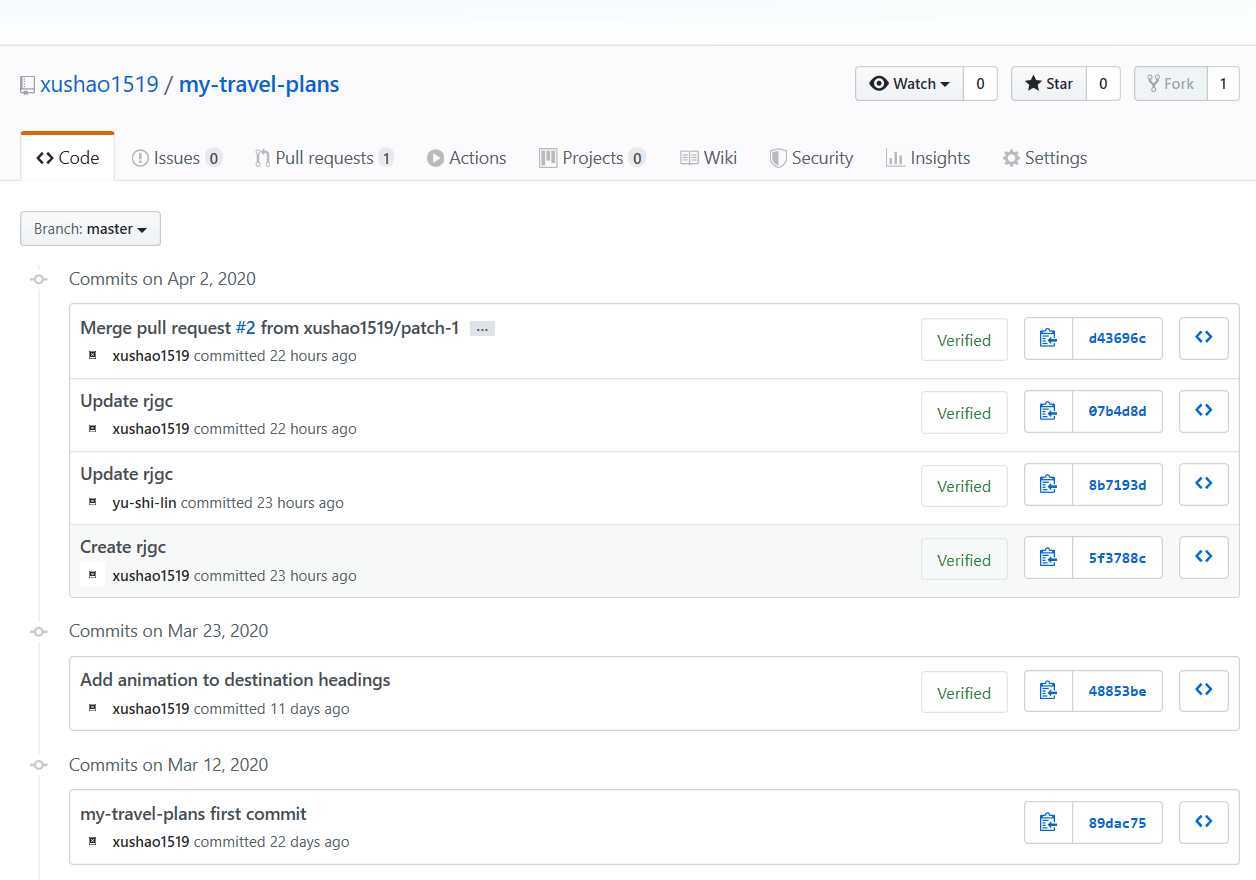Open the my-travel-plans repository link
1256x880 pixels.
pyautogui.click(x=259, y=84)
